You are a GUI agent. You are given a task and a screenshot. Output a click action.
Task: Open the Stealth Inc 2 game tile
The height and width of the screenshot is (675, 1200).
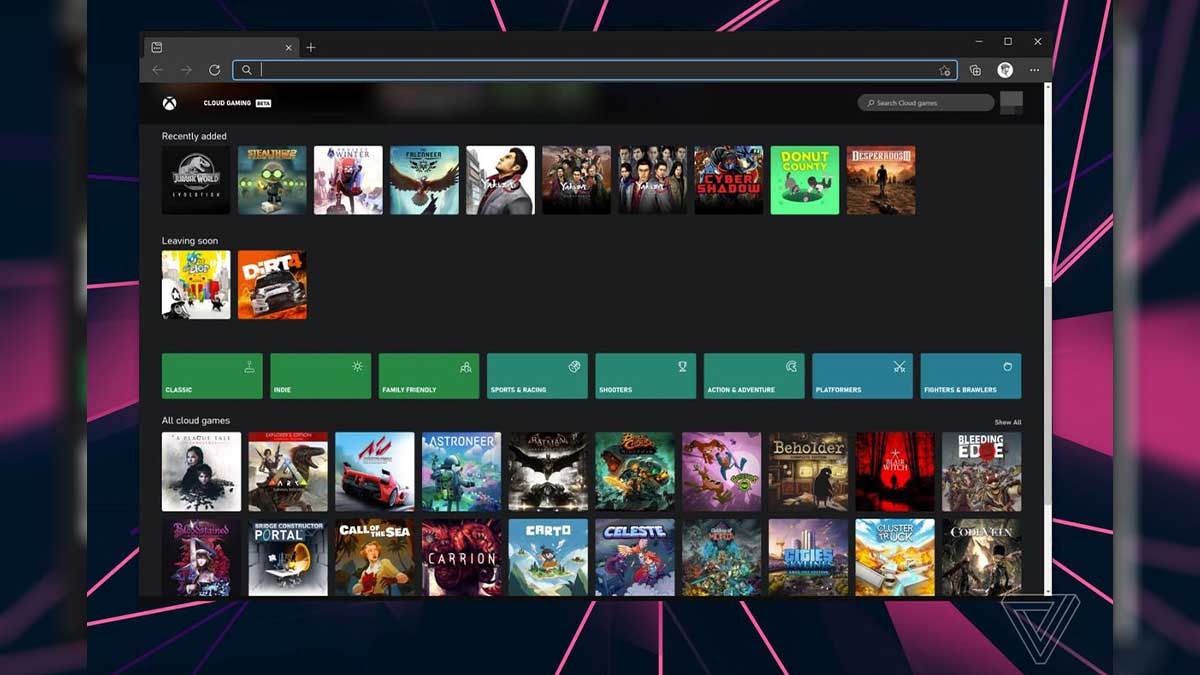click(x=272, y=180)
